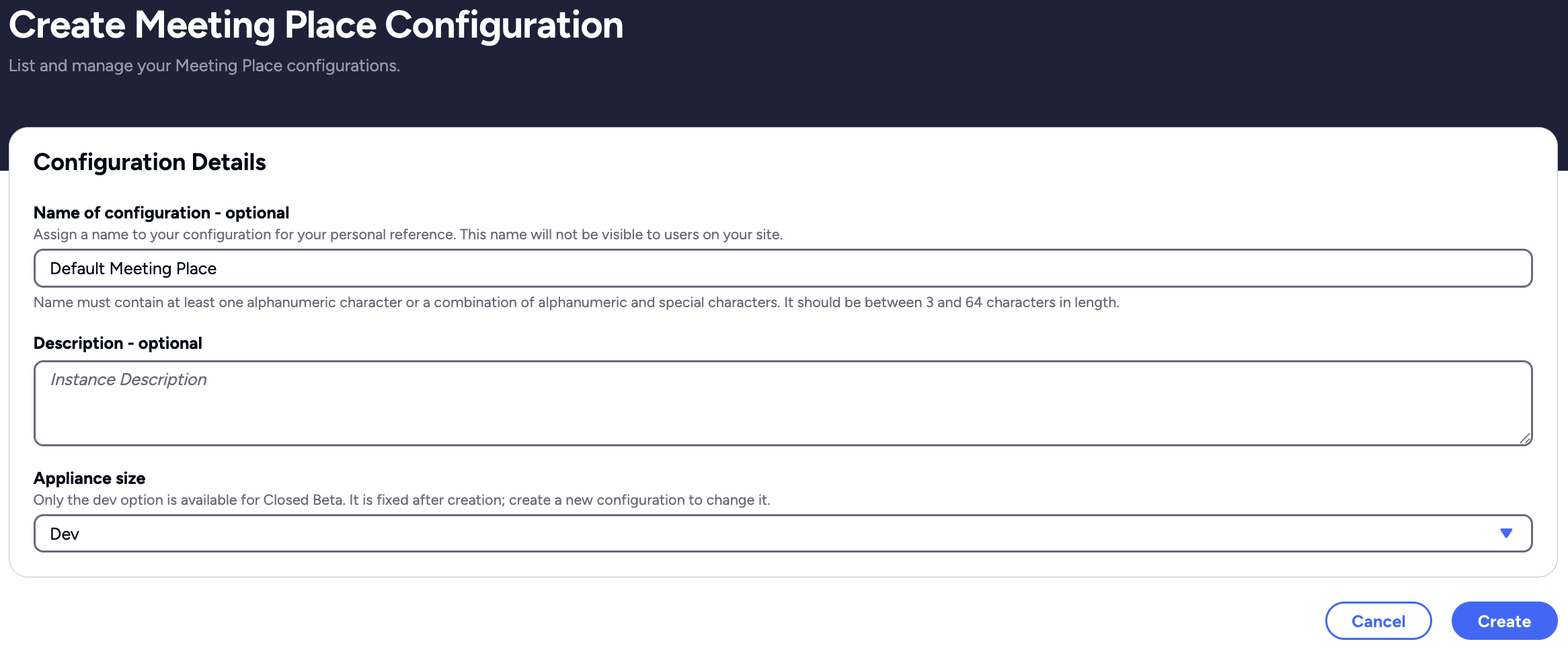This screenshot has width=1568, height=656.
Task: Click the Appliance size label
Action: [89, 479]
